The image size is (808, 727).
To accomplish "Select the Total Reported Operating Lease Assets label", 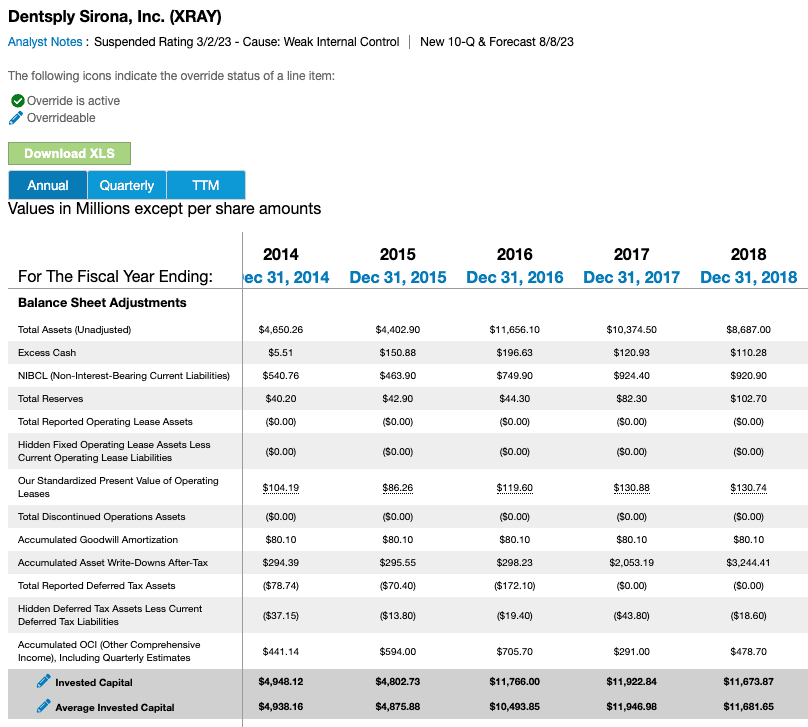I will click(105, 421).
